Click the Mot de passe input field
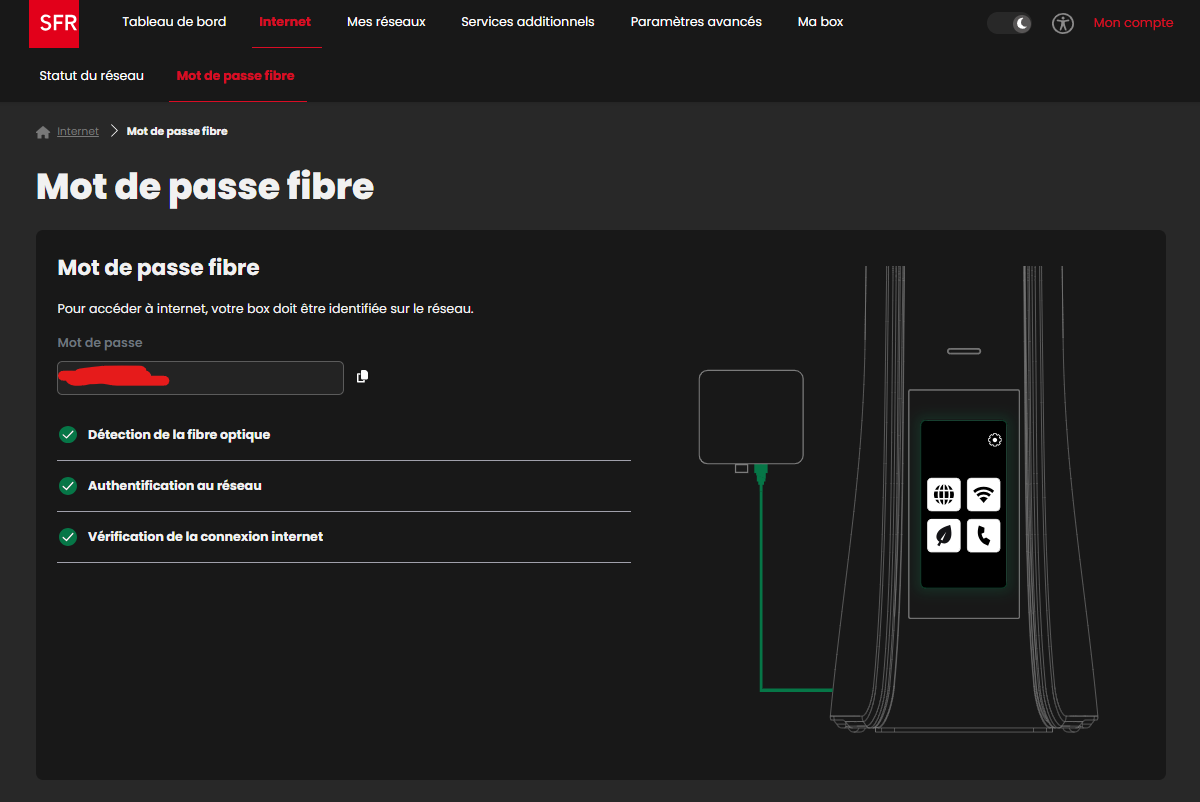1200x802 pixels. pos(200,378)
